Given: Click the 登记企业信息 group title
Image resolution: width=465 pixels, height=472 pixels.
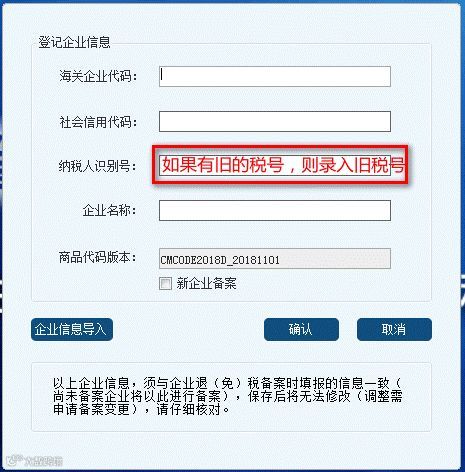Looking at the screenshot, I should click(x=74, y=42).
